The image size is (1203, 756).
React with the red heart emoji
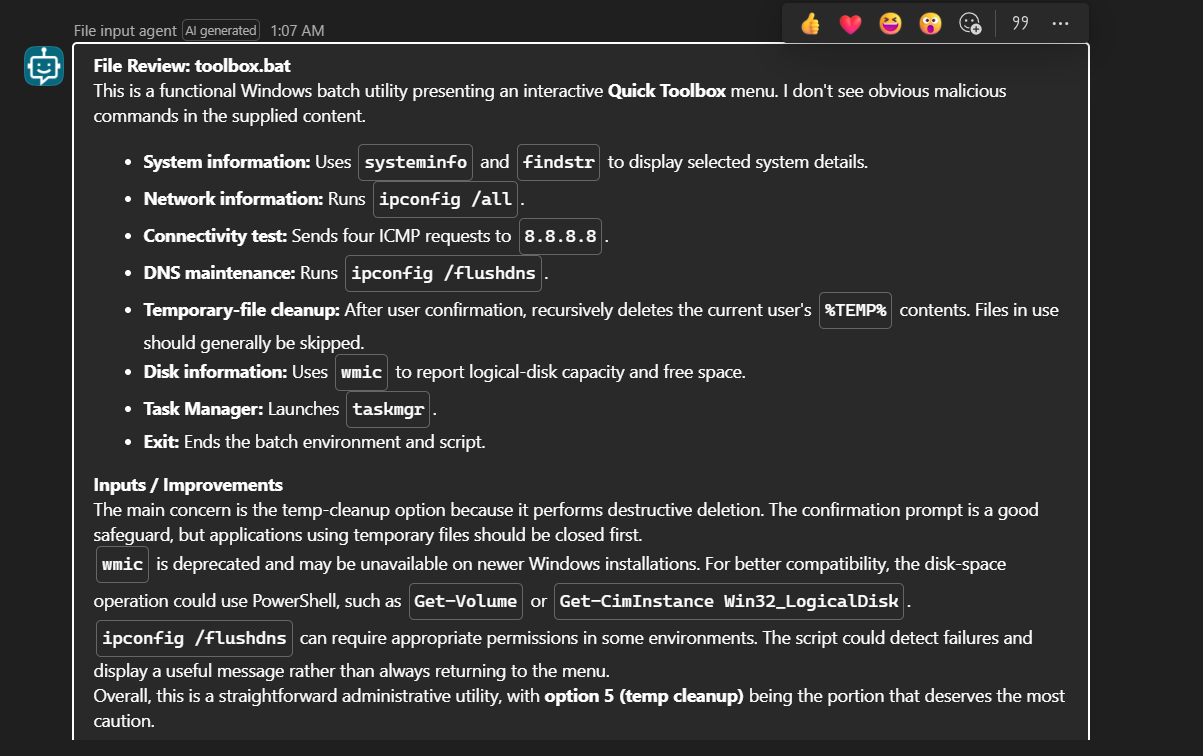[850, 24]
